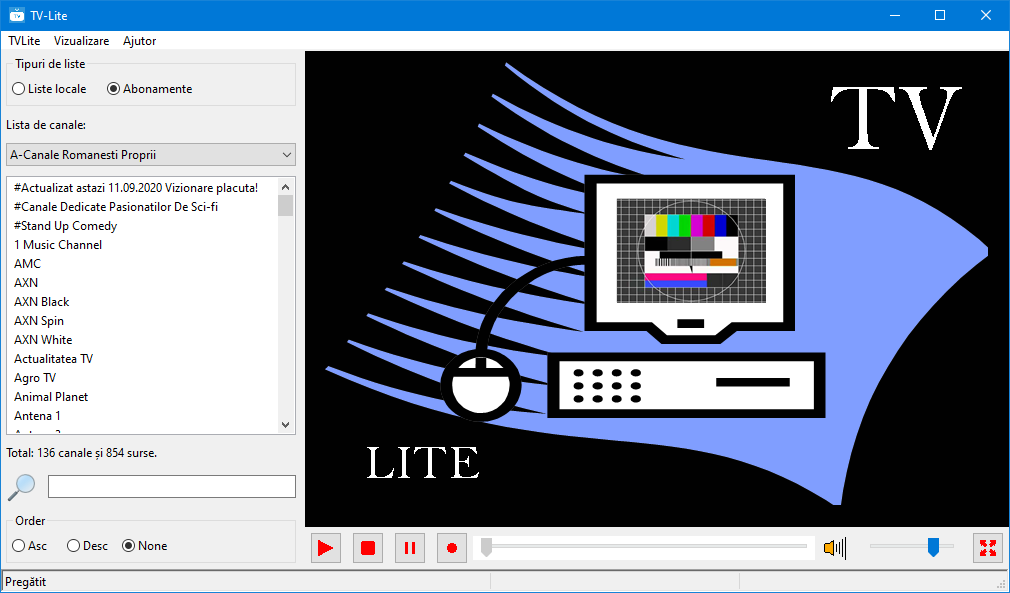Image resolution: width=1010 pixels, height=593 pixels.
Task: Open the A-Canale Romanesti Proprii dropdown
Action: 151,155
